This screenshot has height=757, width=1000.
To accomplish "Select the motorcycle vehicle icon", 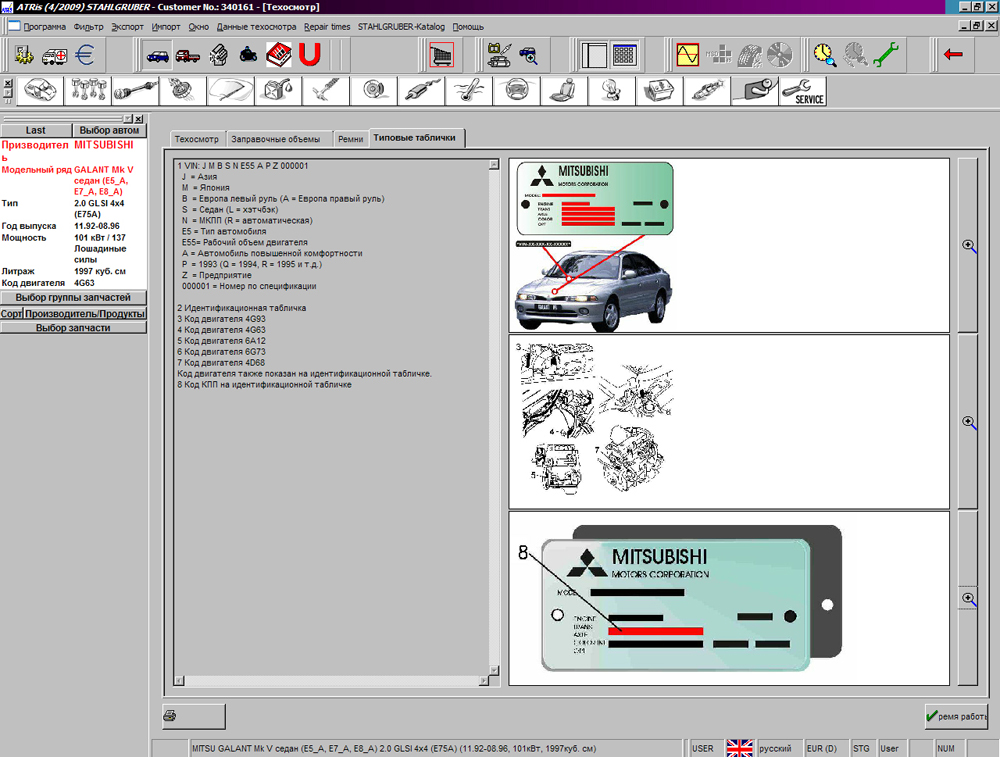I will [248, 54].
